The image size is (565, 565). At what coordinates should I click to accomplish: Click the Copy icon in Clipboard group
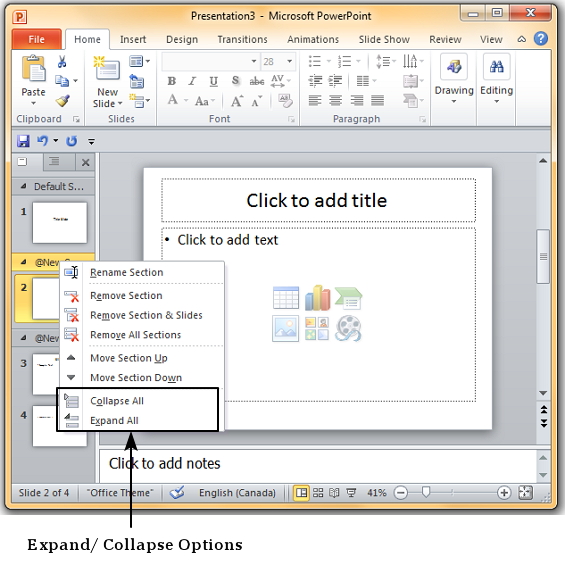click(62, 81)
